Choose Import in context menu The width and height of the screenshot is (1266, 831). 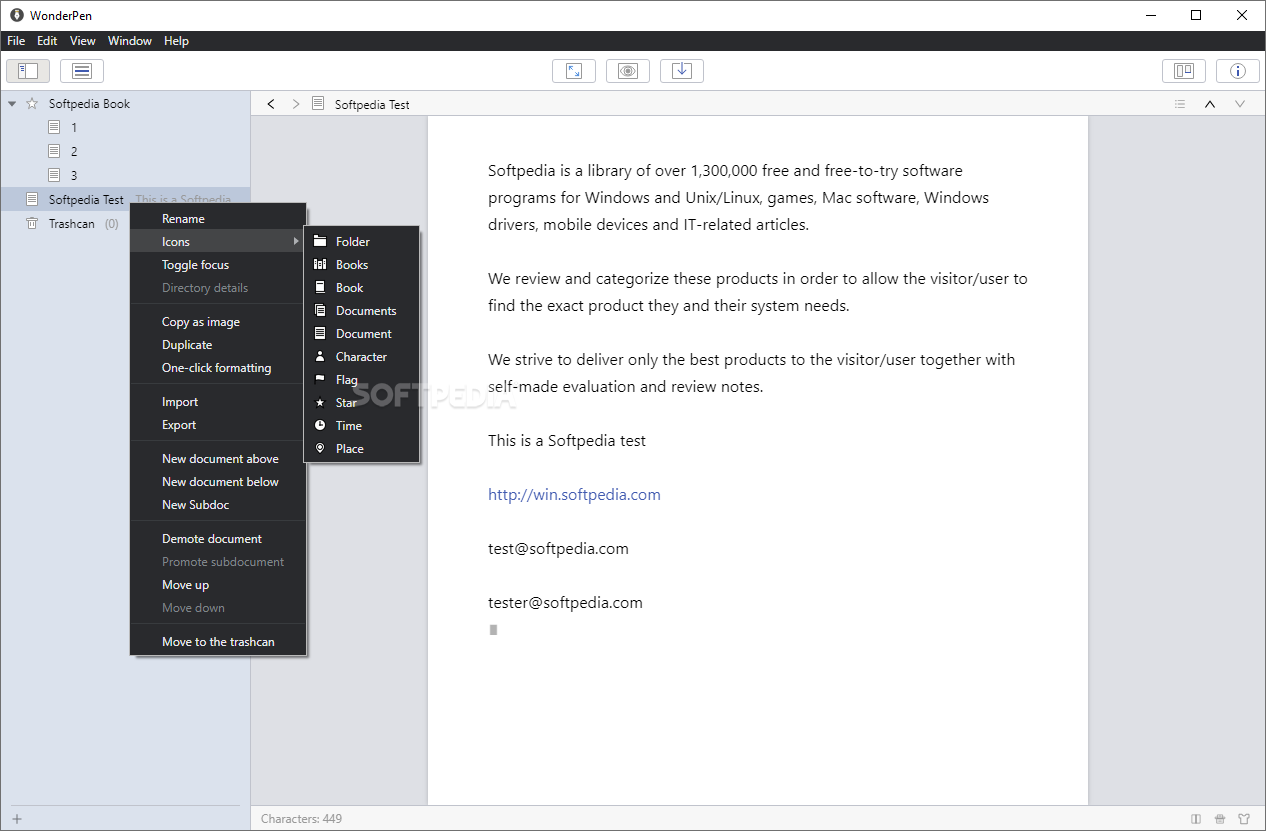218,401
